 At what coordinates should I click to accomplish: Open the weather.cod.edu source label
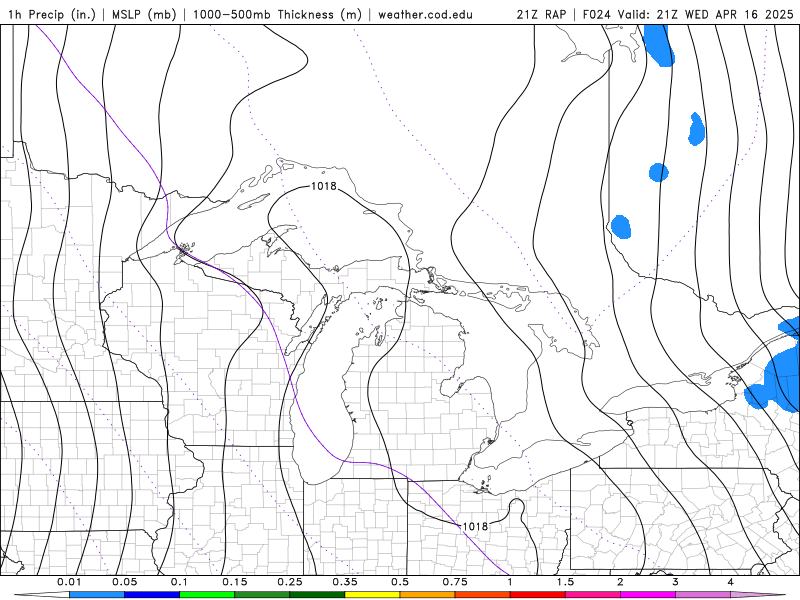click(426, 14)
